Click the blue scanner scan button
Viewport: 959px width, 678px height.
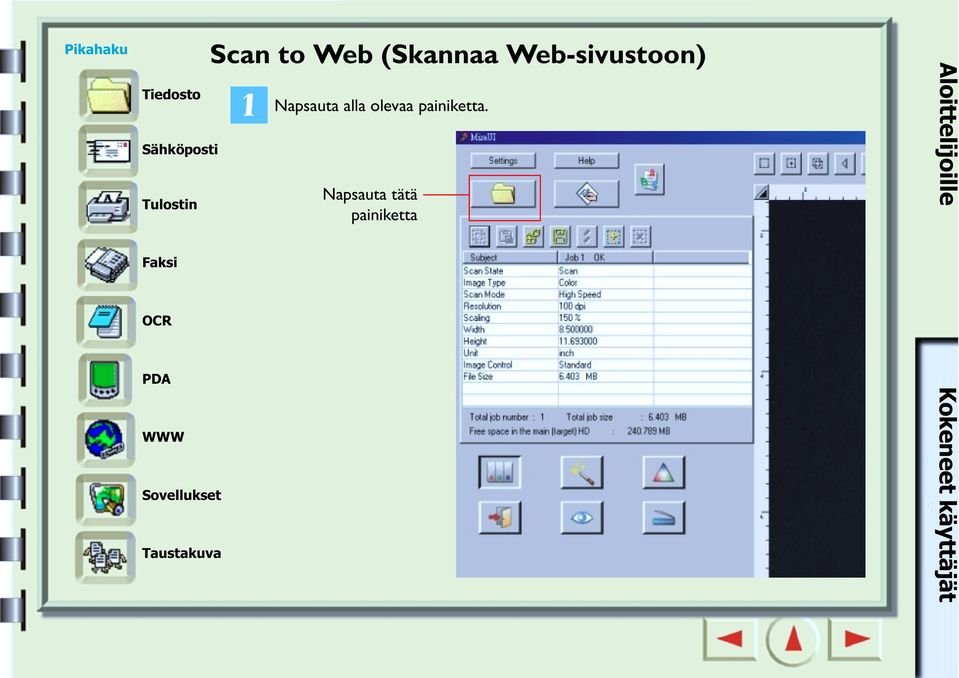[x=664, y=518]
